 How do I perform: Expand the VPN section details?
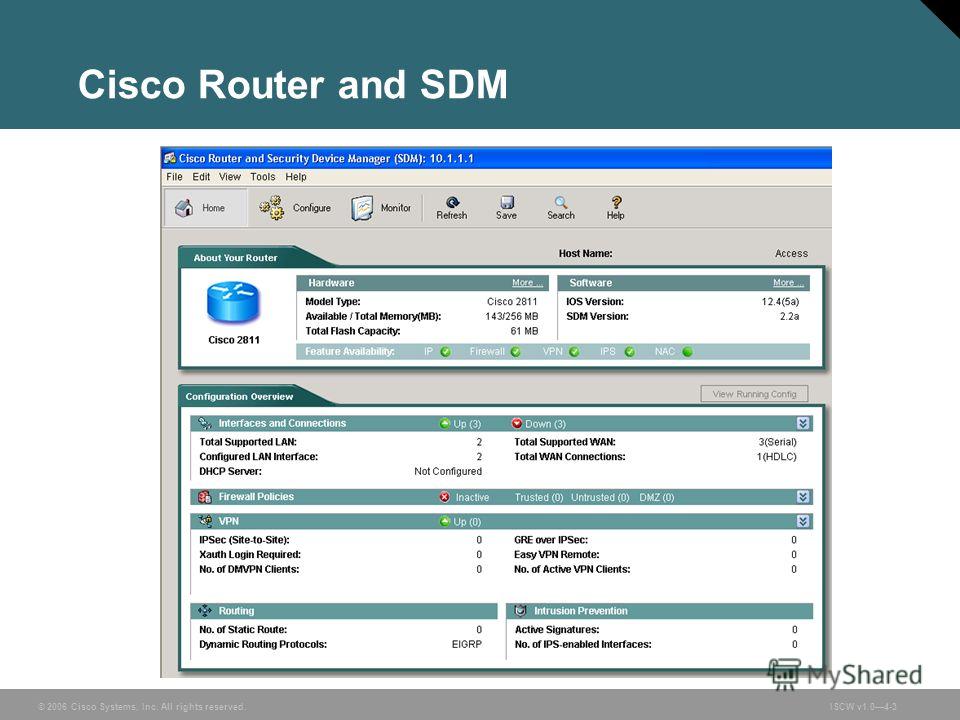tap(803, 521)
